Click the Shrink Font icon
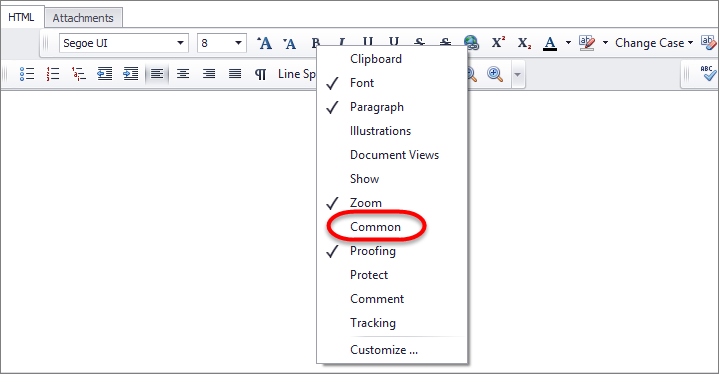This screenshot has width=719, height=374. [289, 44]
